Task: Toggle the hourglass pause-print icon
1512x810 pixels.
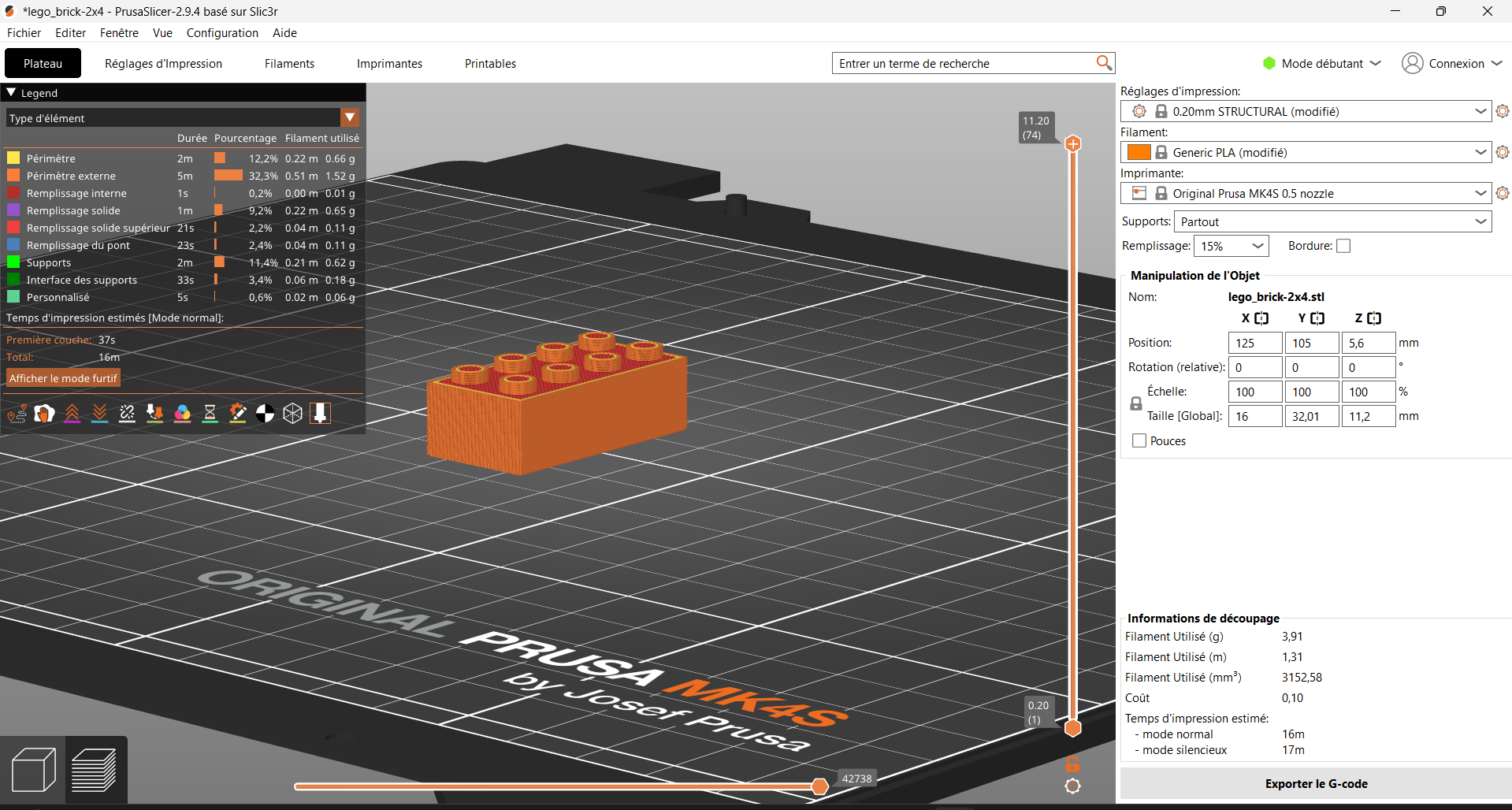Action: (x=210, y=414)
